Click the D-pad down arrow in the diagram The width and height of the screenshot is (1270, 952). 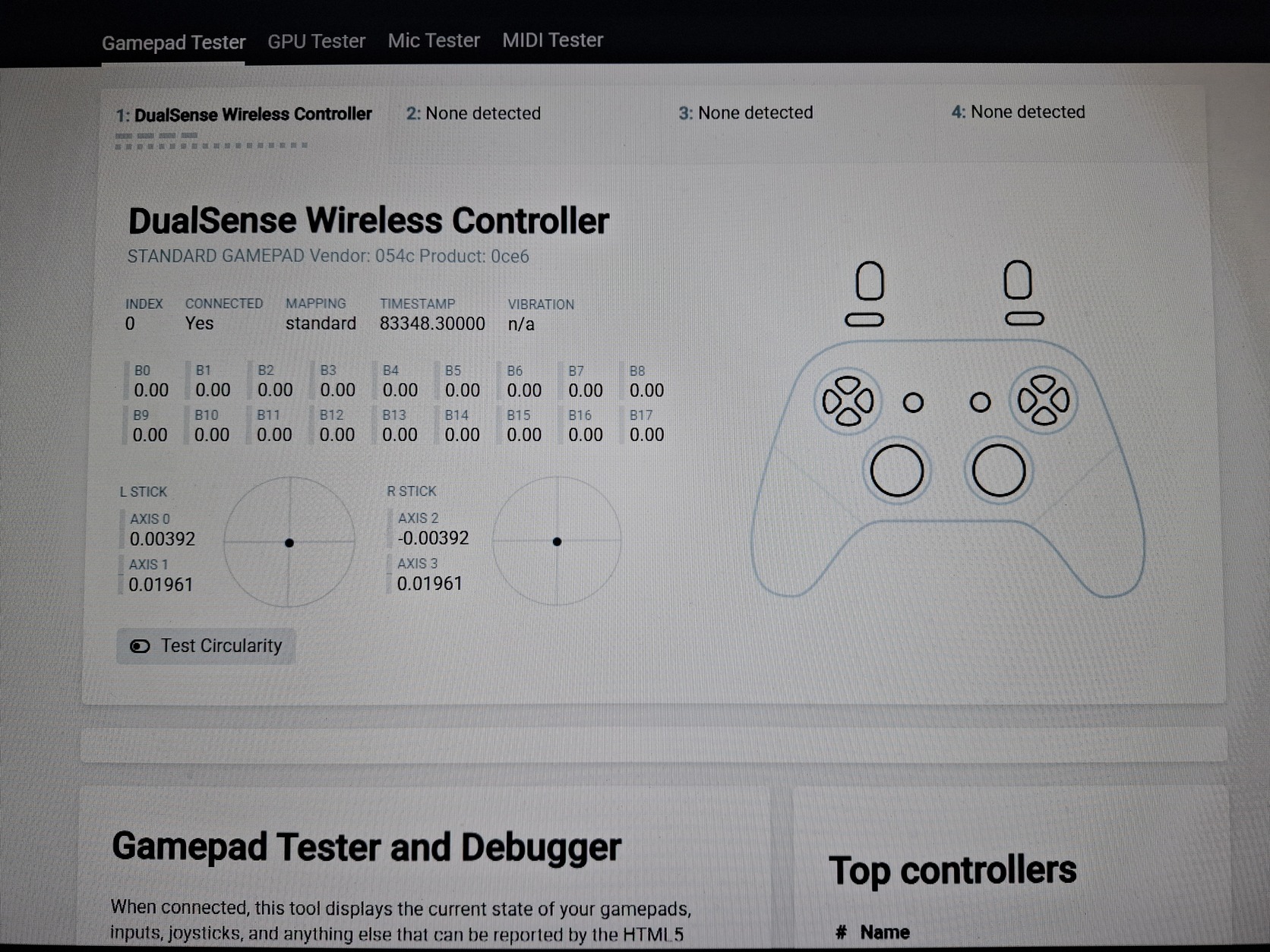(x=848, y=417)
